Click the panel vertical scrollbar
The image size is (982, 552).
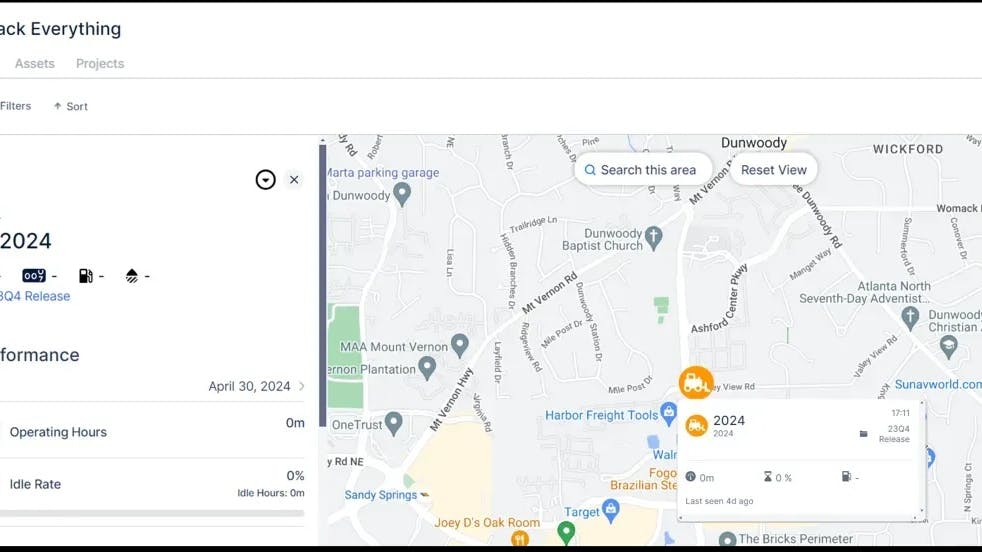click(323, 285)
